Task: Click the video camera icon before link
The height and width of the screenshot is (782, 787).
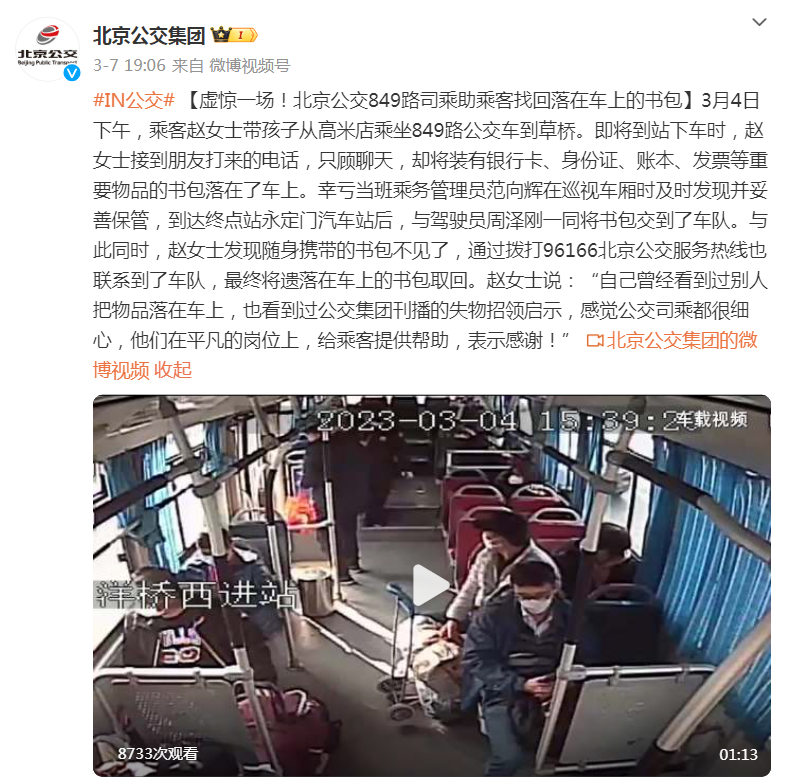Action: (x=595, y=341)
